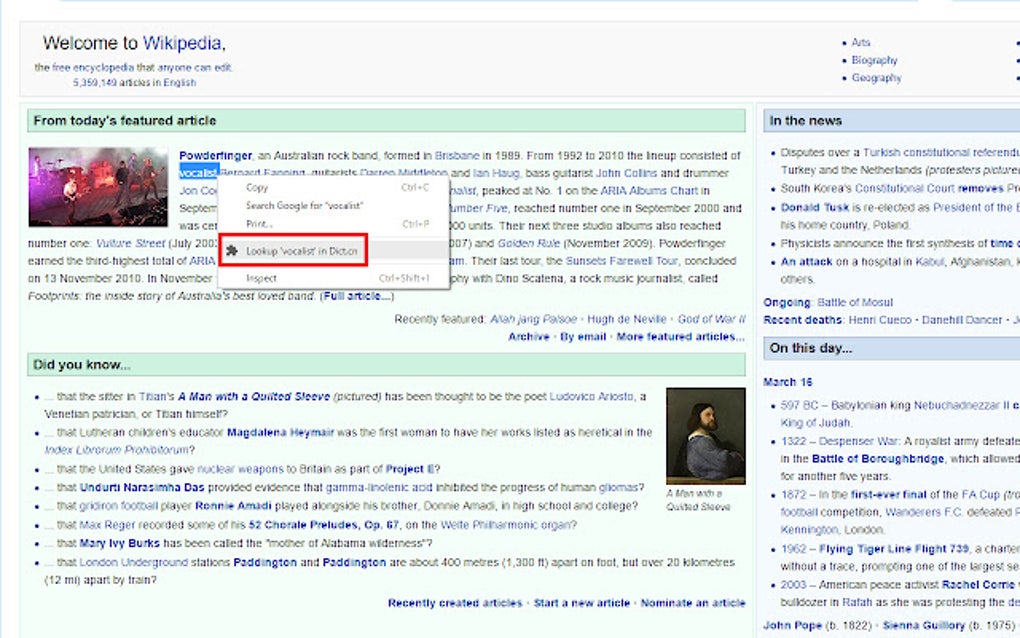1020x638 pixels.
Task: Open the Biography portal link
Action: (x=876, y=60)
